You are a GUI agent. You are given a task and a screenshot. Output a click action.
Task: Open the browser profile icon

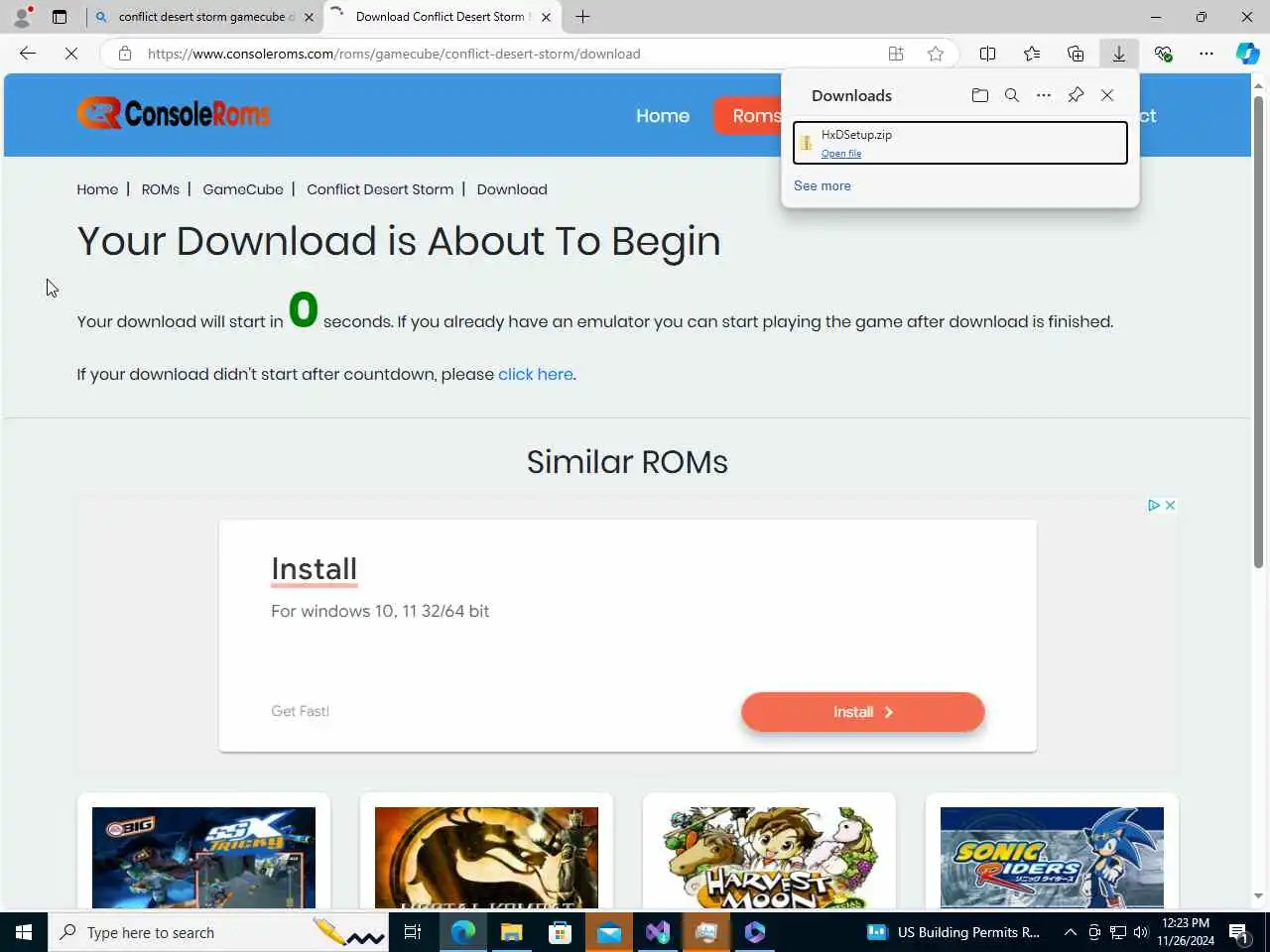pos(22,17)
